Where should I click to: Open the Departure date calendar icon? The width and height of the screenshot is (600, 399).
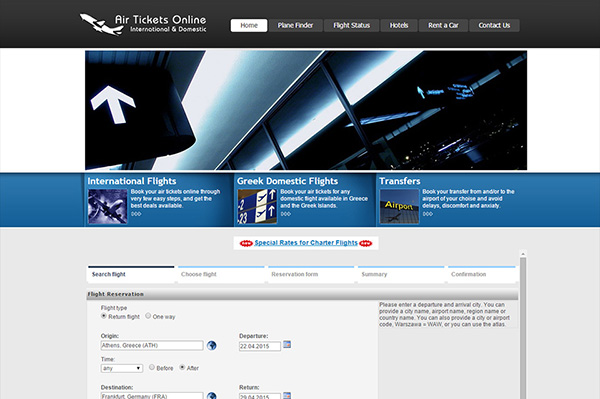[x=287, y=345]
